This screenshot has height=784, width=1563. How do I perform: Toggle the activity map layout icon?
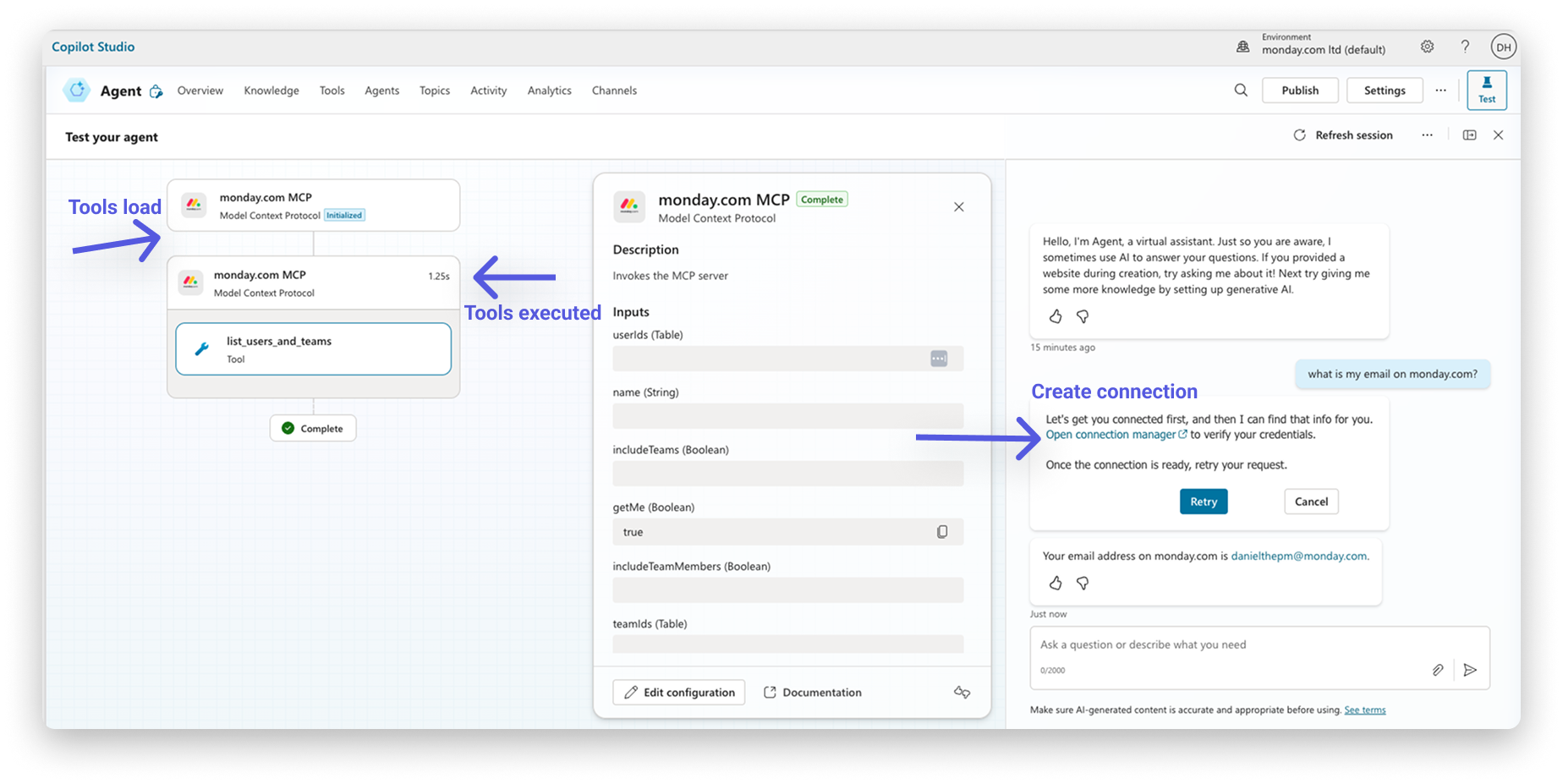point(1470,135)
